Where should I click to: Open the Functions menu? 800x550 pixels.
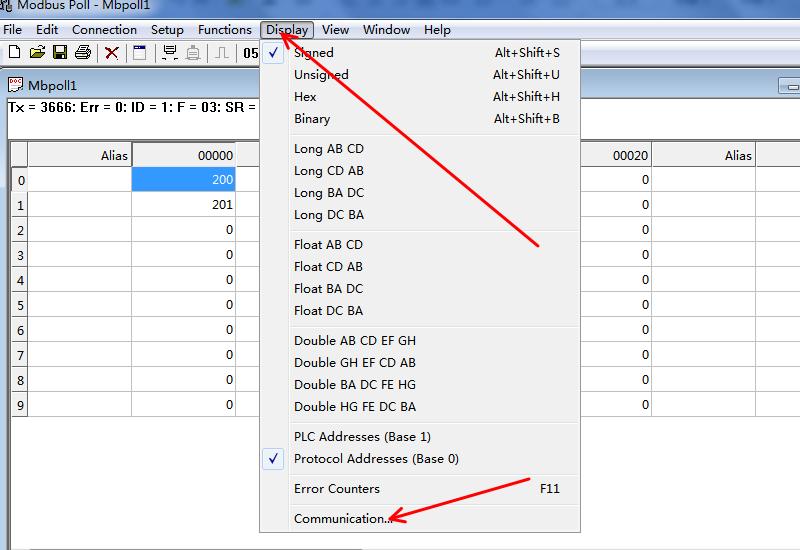coord(224,30)
